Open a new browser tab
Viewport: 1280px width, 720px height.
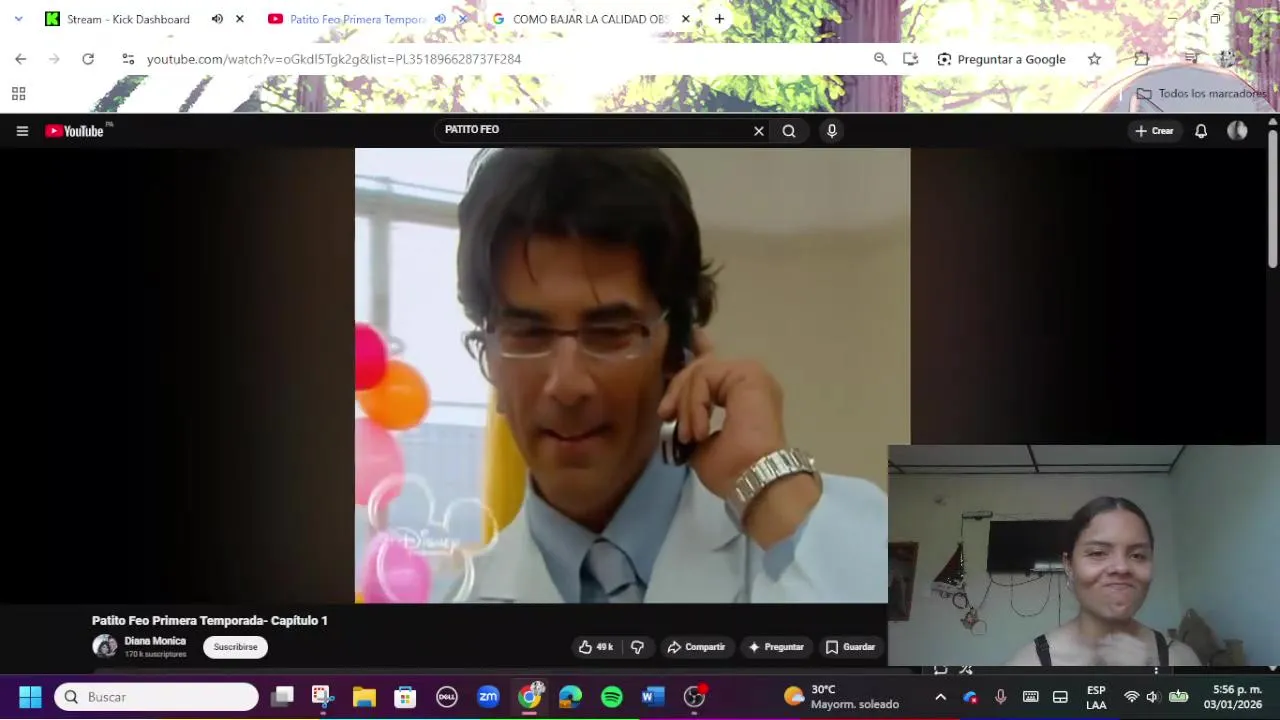pos(719,19)
